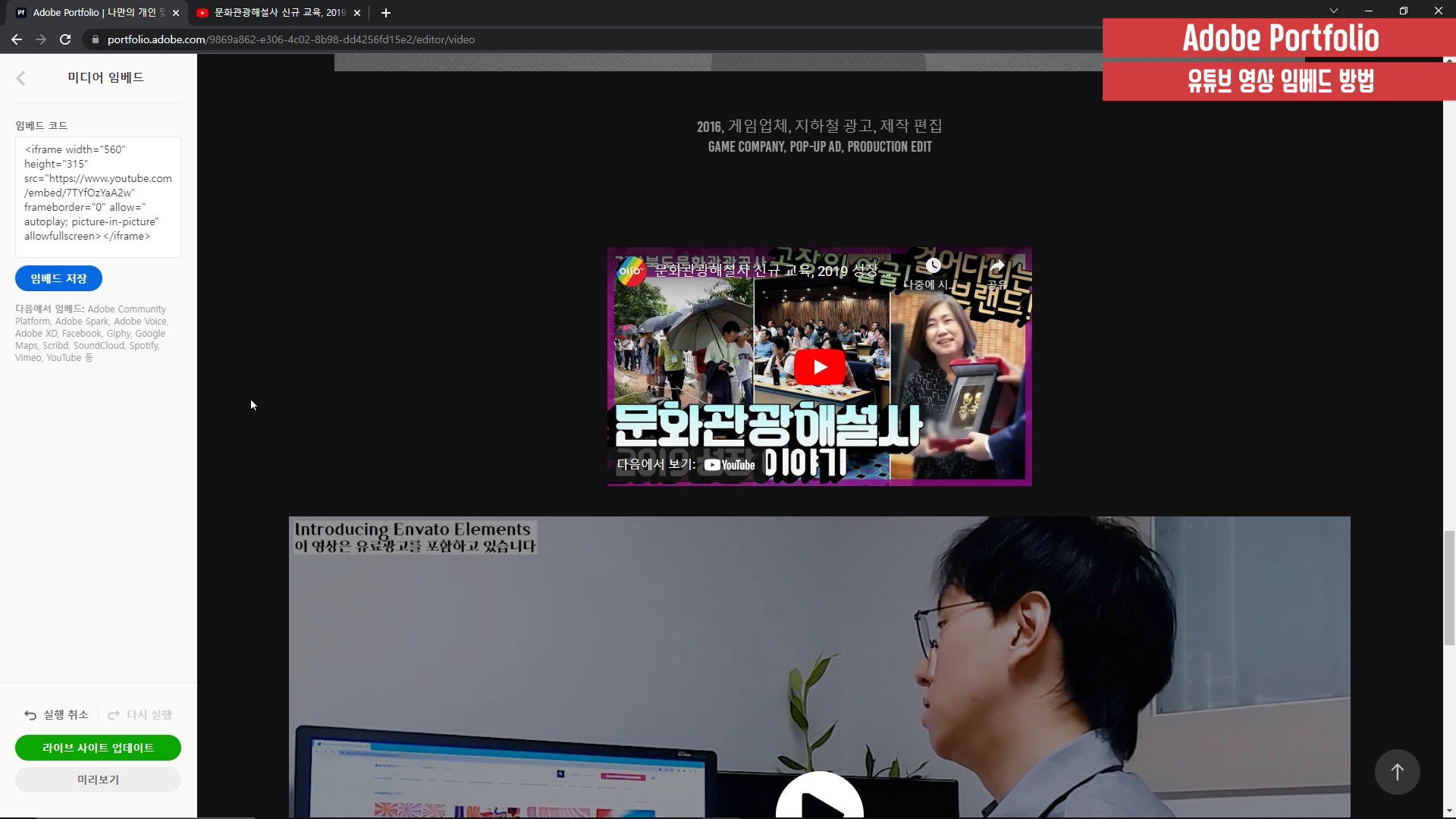Click 실행 취소 undo

point(57,715)
